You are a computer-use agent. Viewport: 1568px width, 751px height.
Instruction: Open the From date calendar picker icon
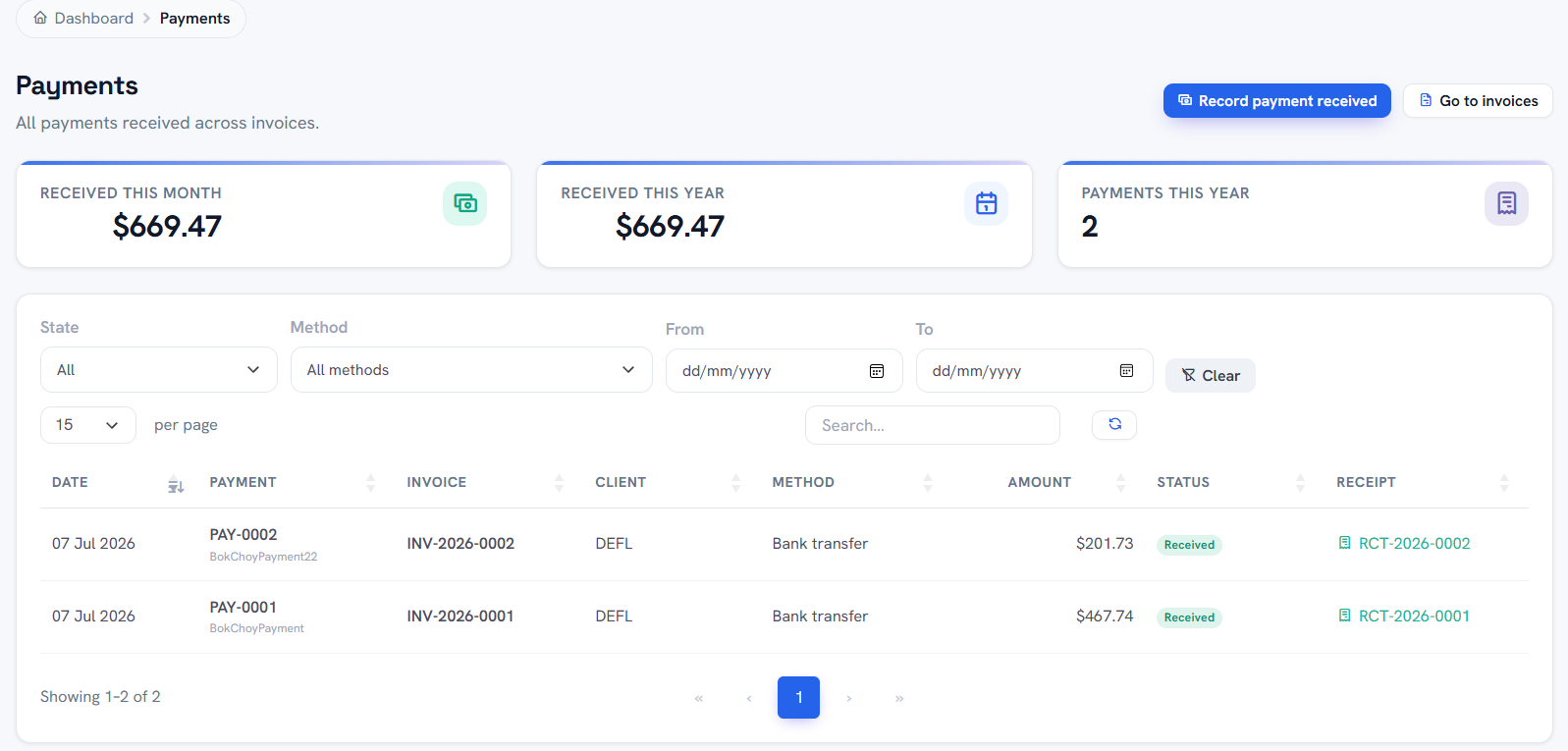click(x=877, y=371)
